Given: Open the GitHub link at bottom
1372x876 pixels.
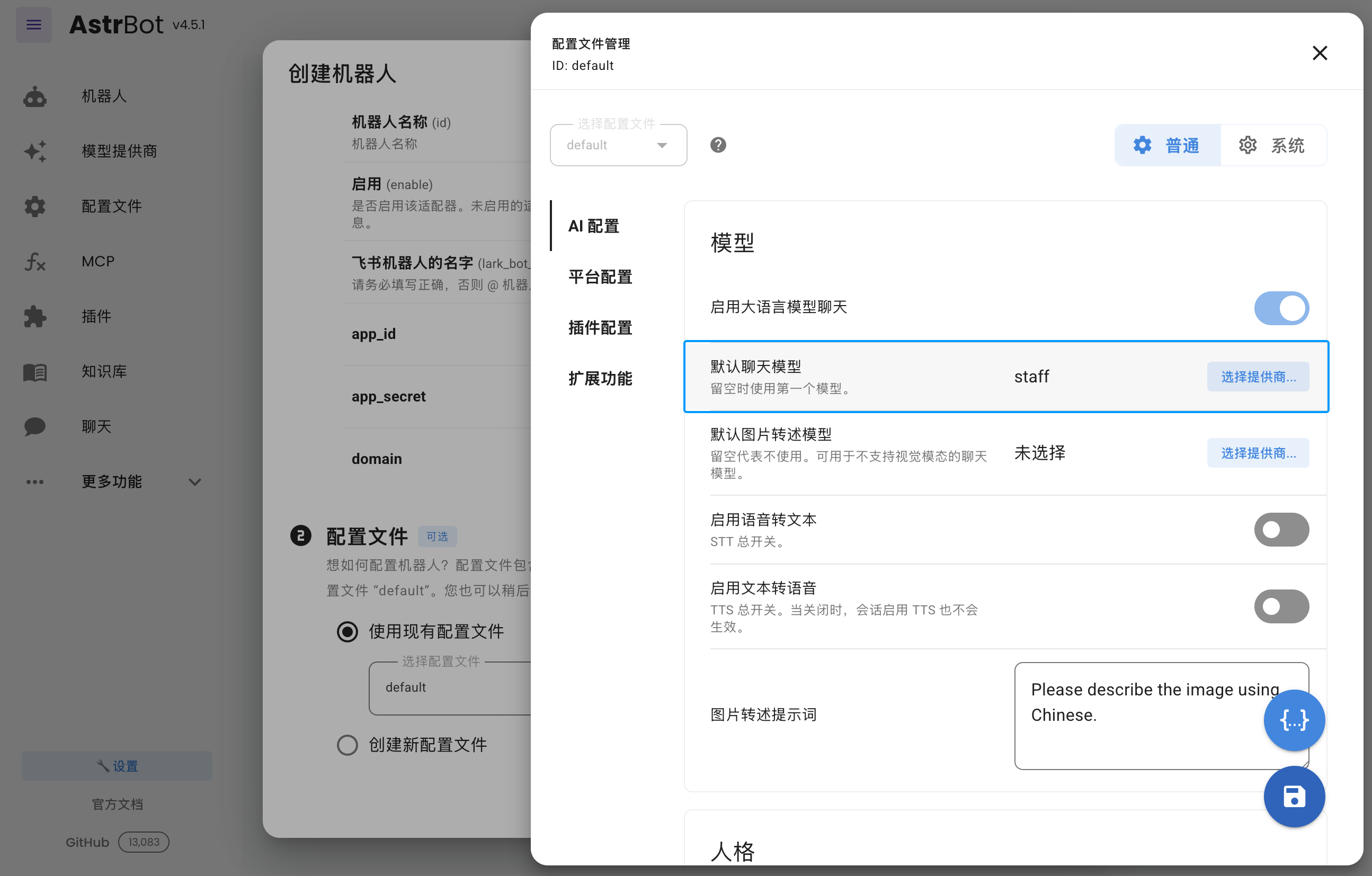Looking at the screenshot, I should pyautogui.click(x=86, y=842).
